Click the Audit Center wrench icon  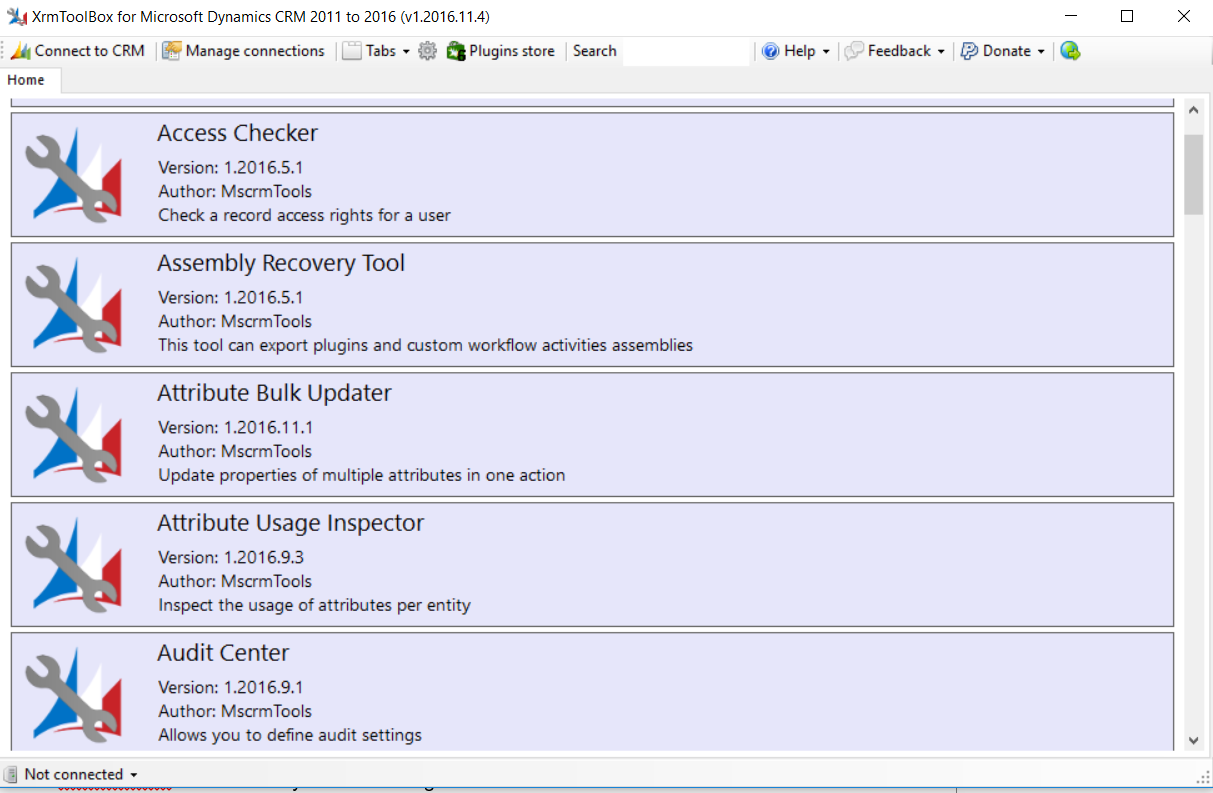click(73, 695)
